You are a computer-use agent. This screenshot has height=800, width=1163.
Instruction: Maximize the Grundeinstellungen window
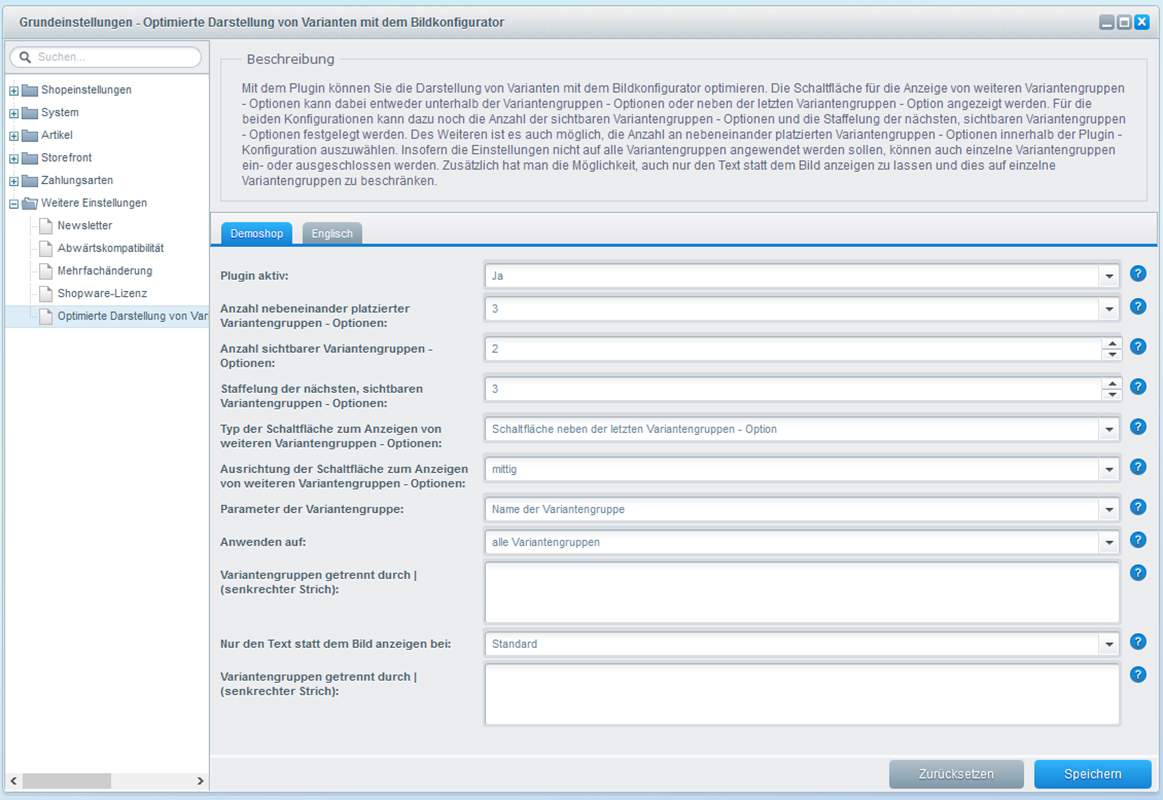pyautogui.click(x=1124, y=22)
